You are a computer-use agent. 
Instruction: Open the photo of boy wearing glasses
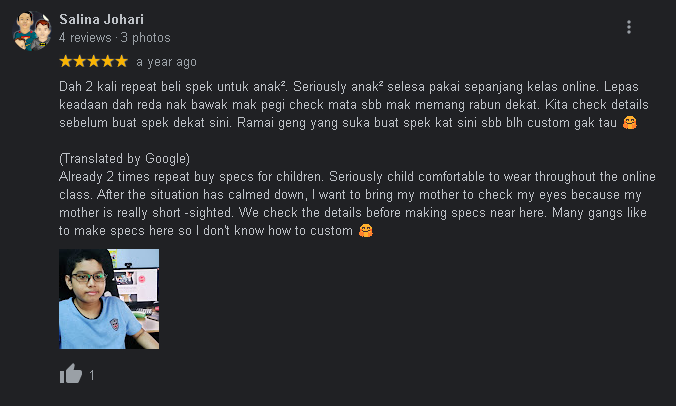[109, 299]
